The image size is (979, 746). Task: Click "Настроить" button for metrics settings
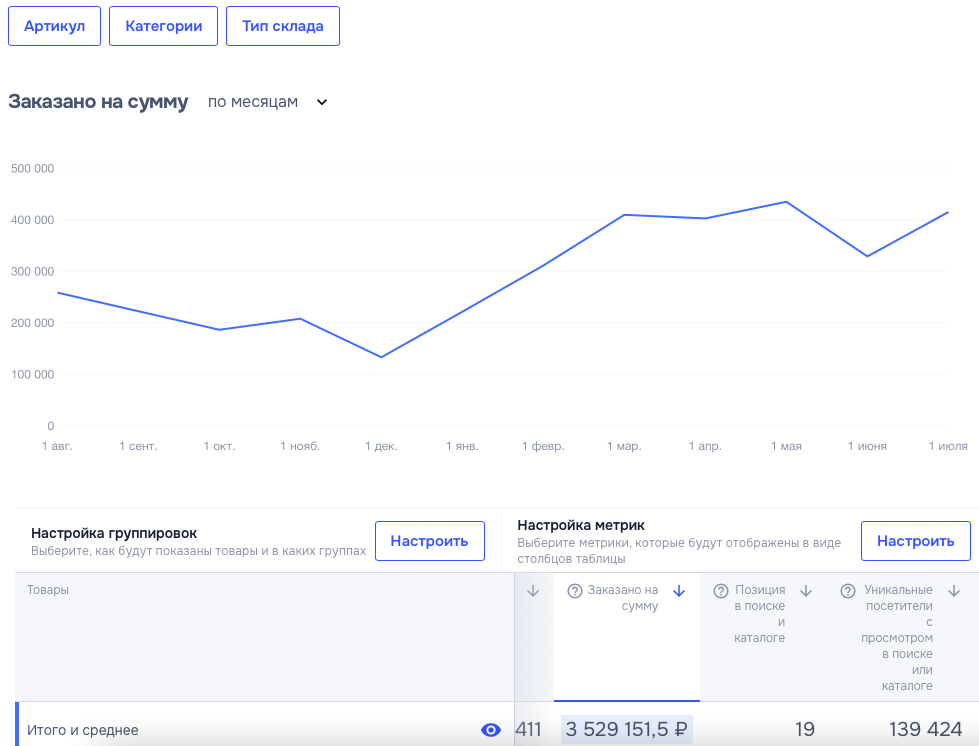tap(915, 541)
